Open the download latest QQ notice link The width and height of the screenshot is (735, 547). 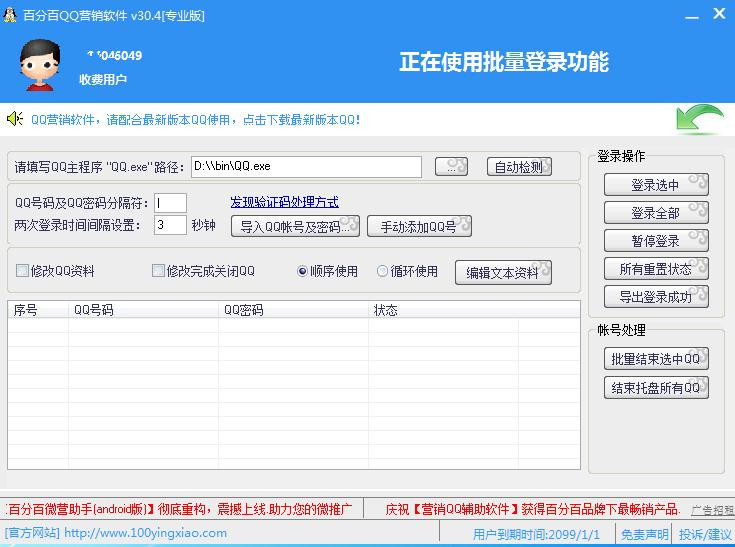pyautogui.click(x=195, y=120)
